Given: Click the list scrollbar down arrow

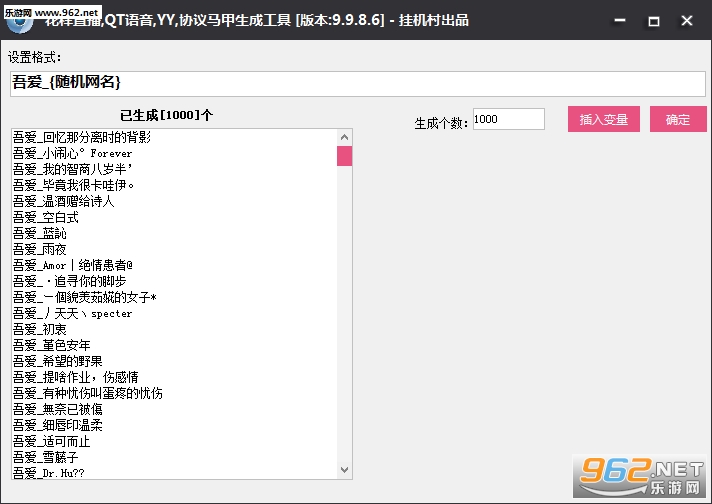Looking at the screenshot, I should [344, 470].
